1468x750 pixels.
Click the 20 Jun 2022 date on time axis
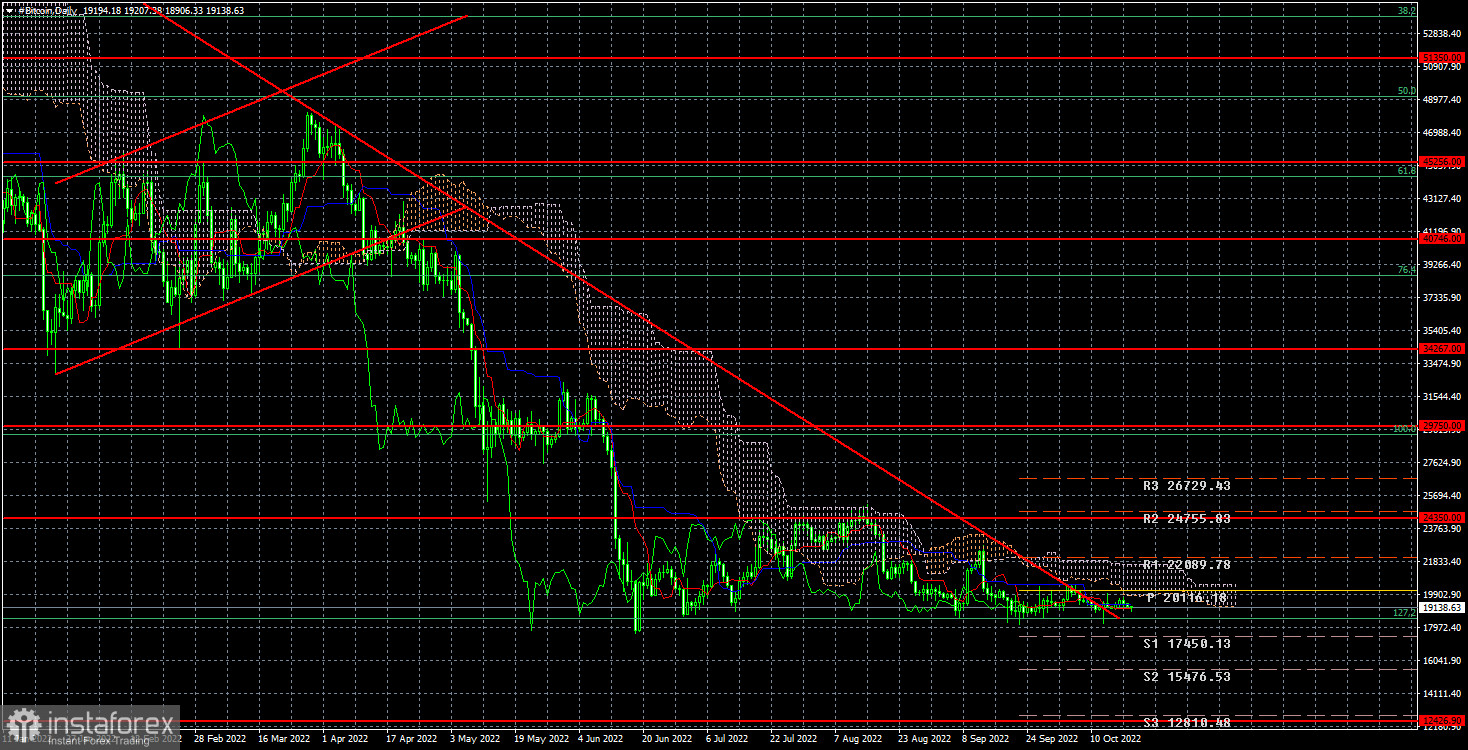pos(668,740)
